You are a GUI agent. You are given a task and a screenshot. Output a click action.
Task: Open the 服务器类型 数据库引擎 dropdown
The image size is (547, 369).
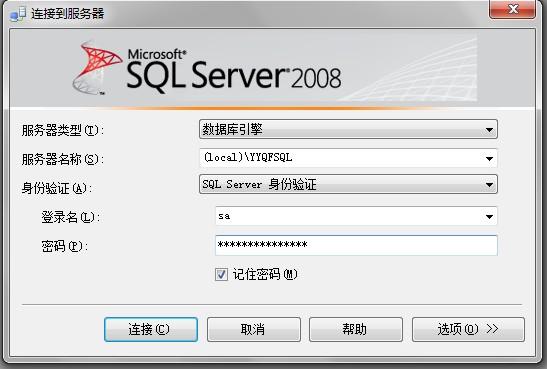[x=348, y=129]
